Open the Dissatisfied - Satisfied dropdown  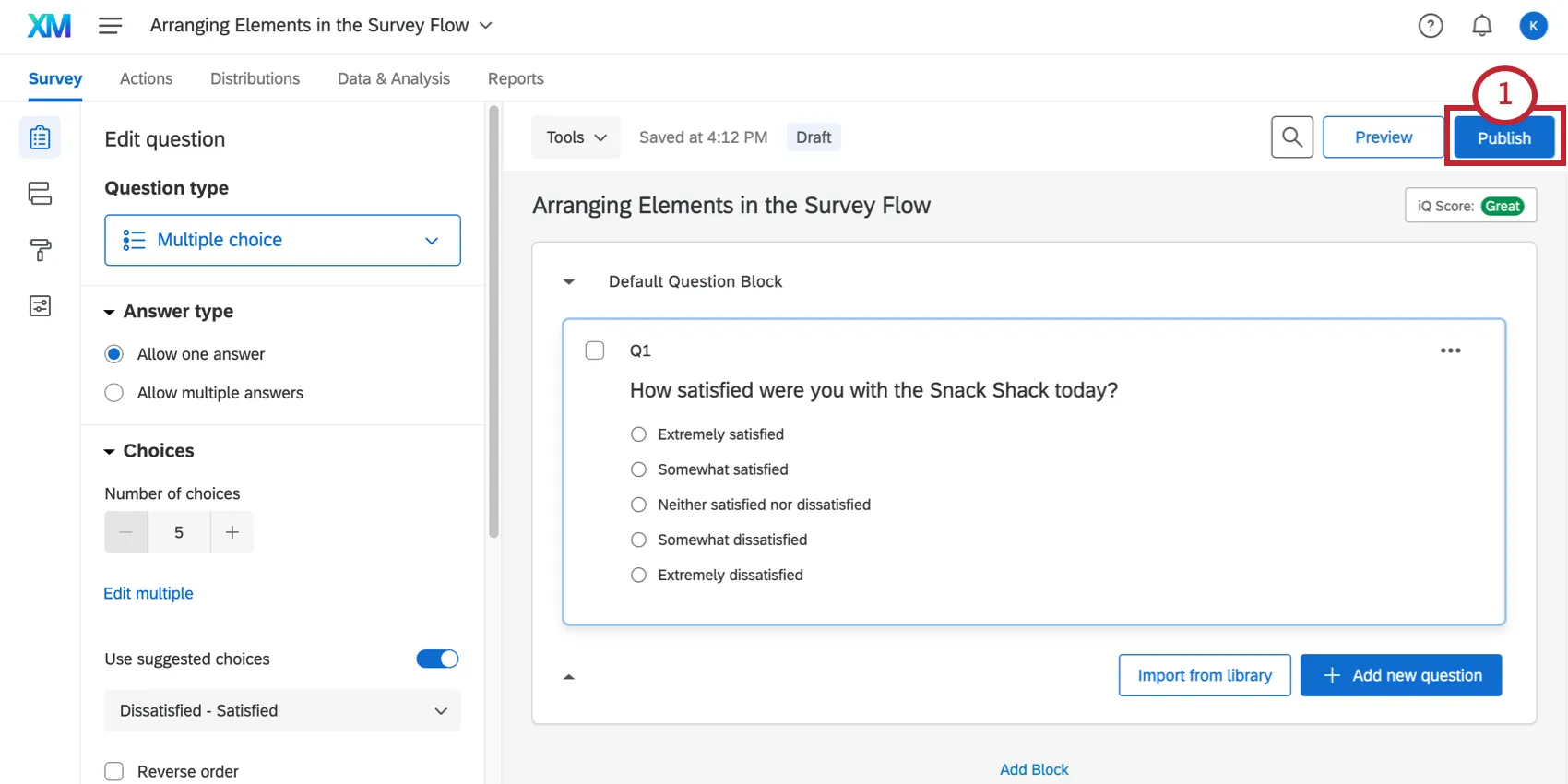coord(282,710)
